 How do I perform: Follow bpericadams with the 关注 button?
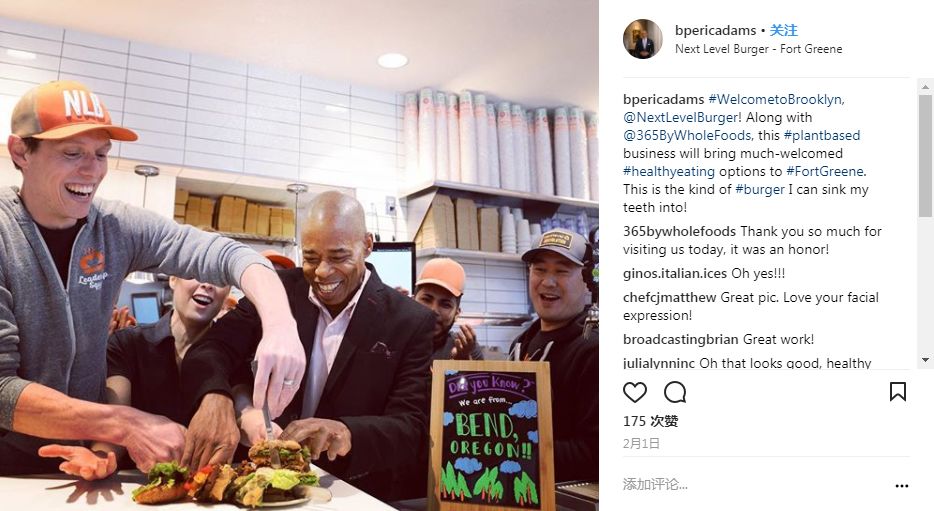[783, 30]
